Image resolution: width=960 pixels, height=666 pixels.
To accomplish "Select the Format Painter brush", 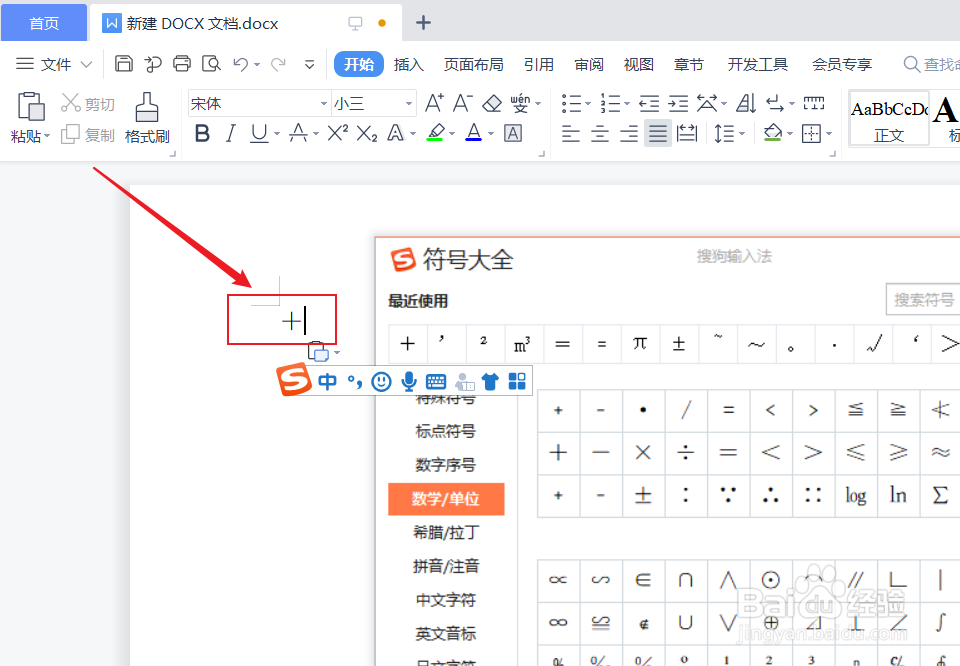I will click(x=147, y=107).
